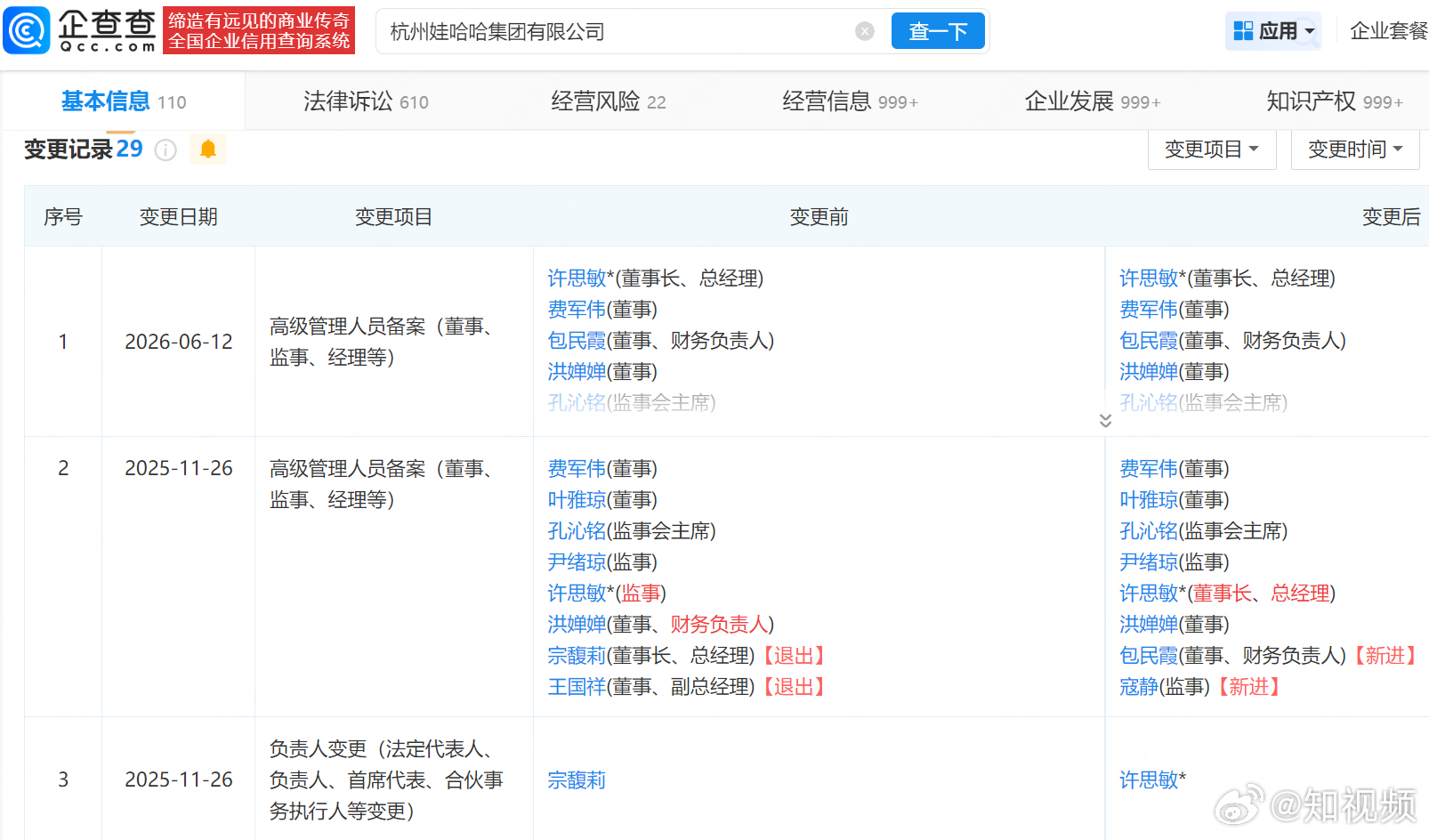The image size is (1429, 840).
Task: Open the 变更项目 filter dropdown
Action: (1212, 149)
